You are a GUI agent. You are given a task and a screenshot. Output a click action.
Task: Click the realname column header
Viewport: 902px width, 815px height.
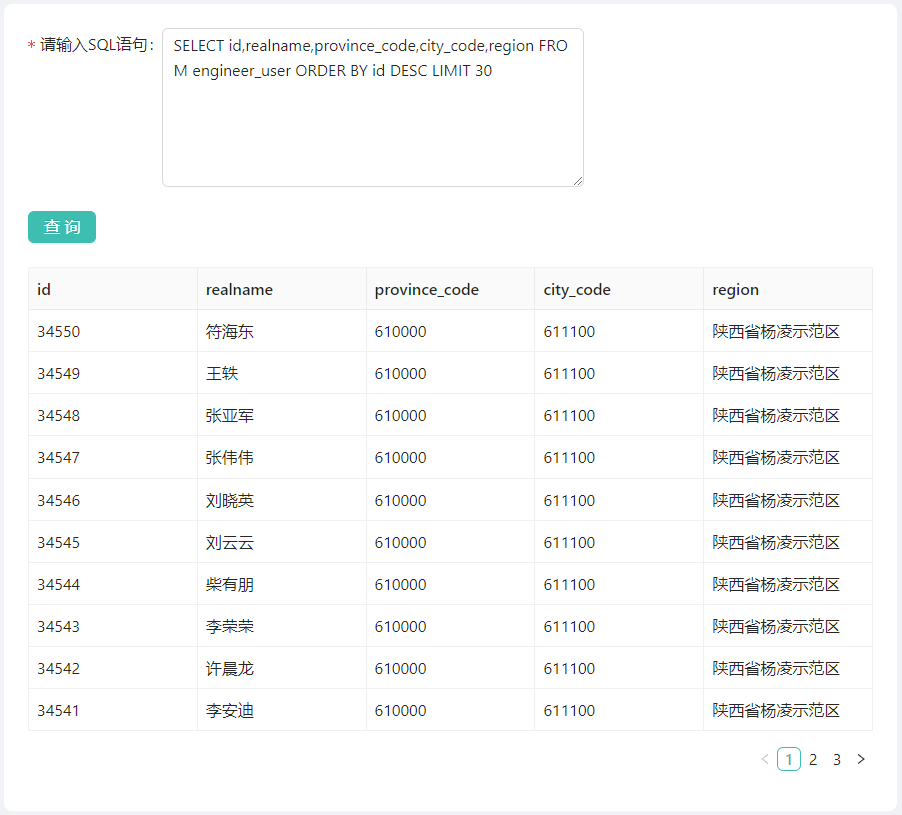(281, 289)
